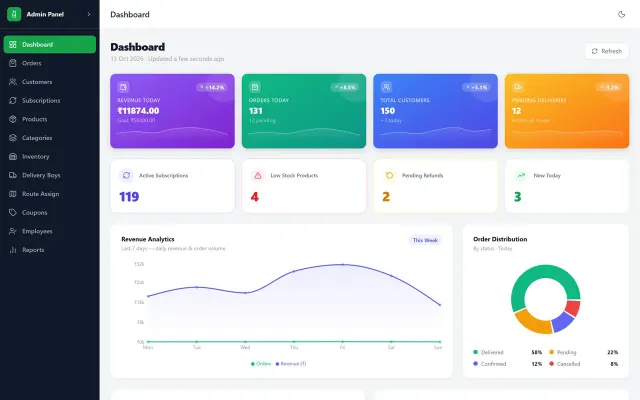Click the New Today count 3
This screenshot has width=640, height=400.
[518, 197]
